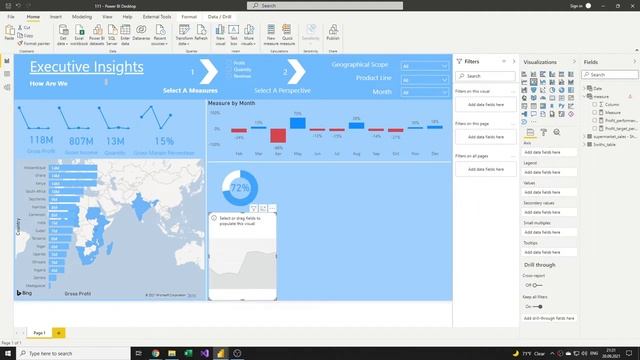The height and width of the screenshot is (360, 640).
Task: Choose the SQL Server source icon
Action: point(112,34)
